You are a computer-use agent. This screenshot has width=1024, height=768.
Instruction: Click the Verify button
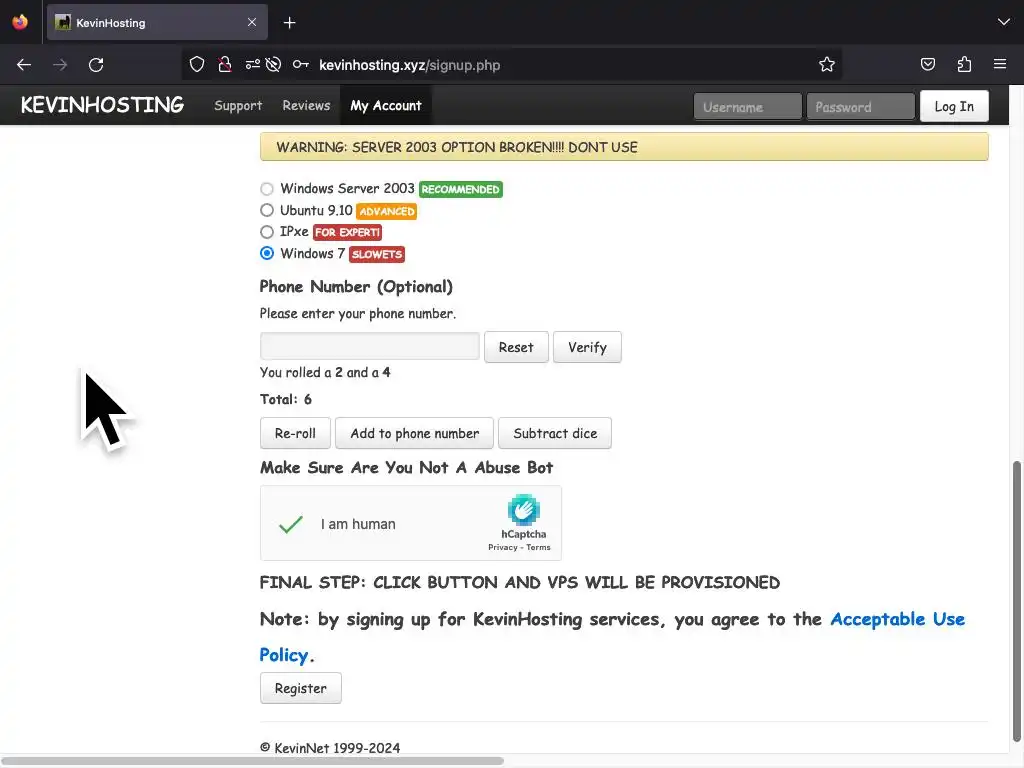click(587, 347)
